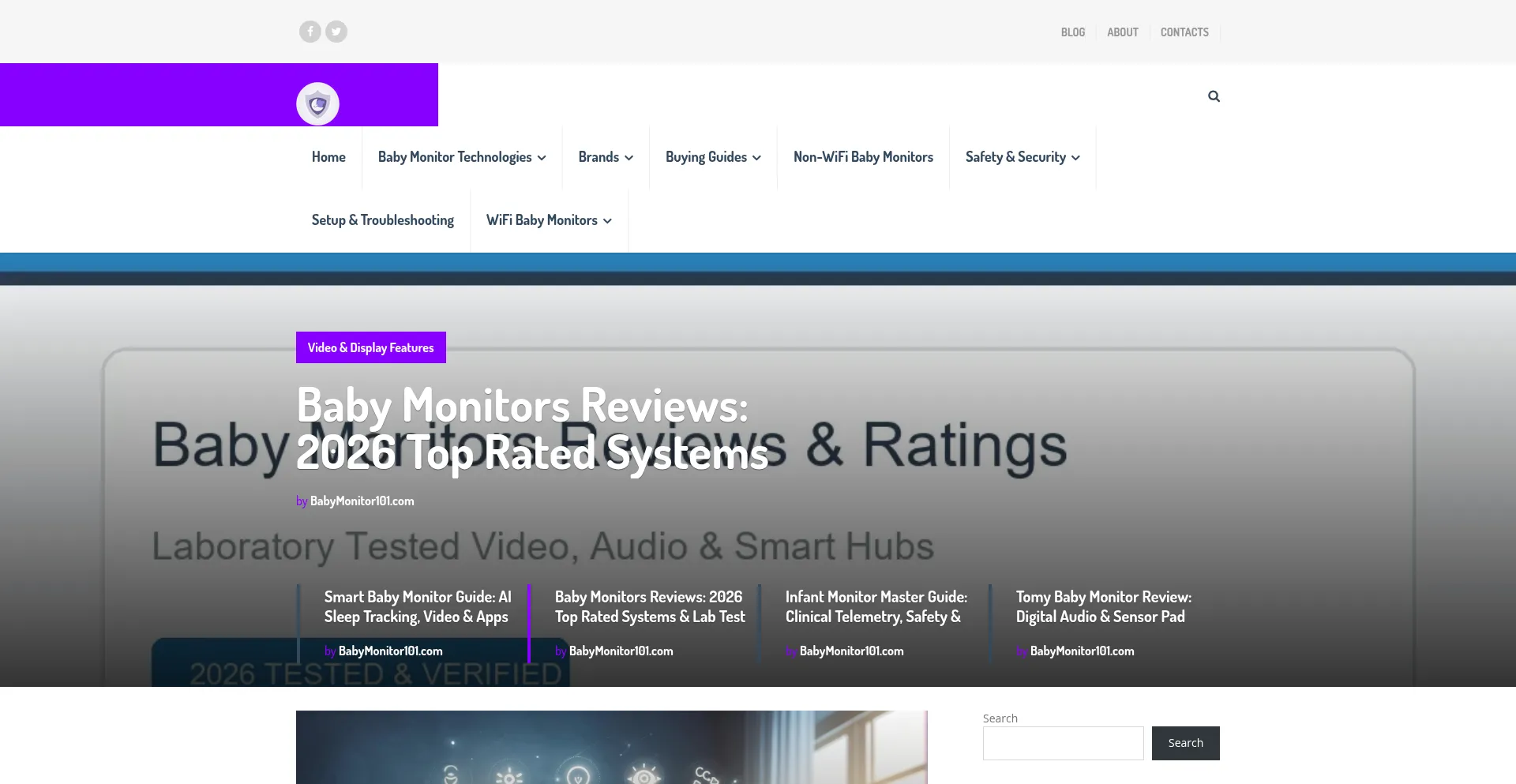Viewport: 1516px width, 784px height.
Task: Open Infant Monitor Master Guide slide
Action: (876, 607)
